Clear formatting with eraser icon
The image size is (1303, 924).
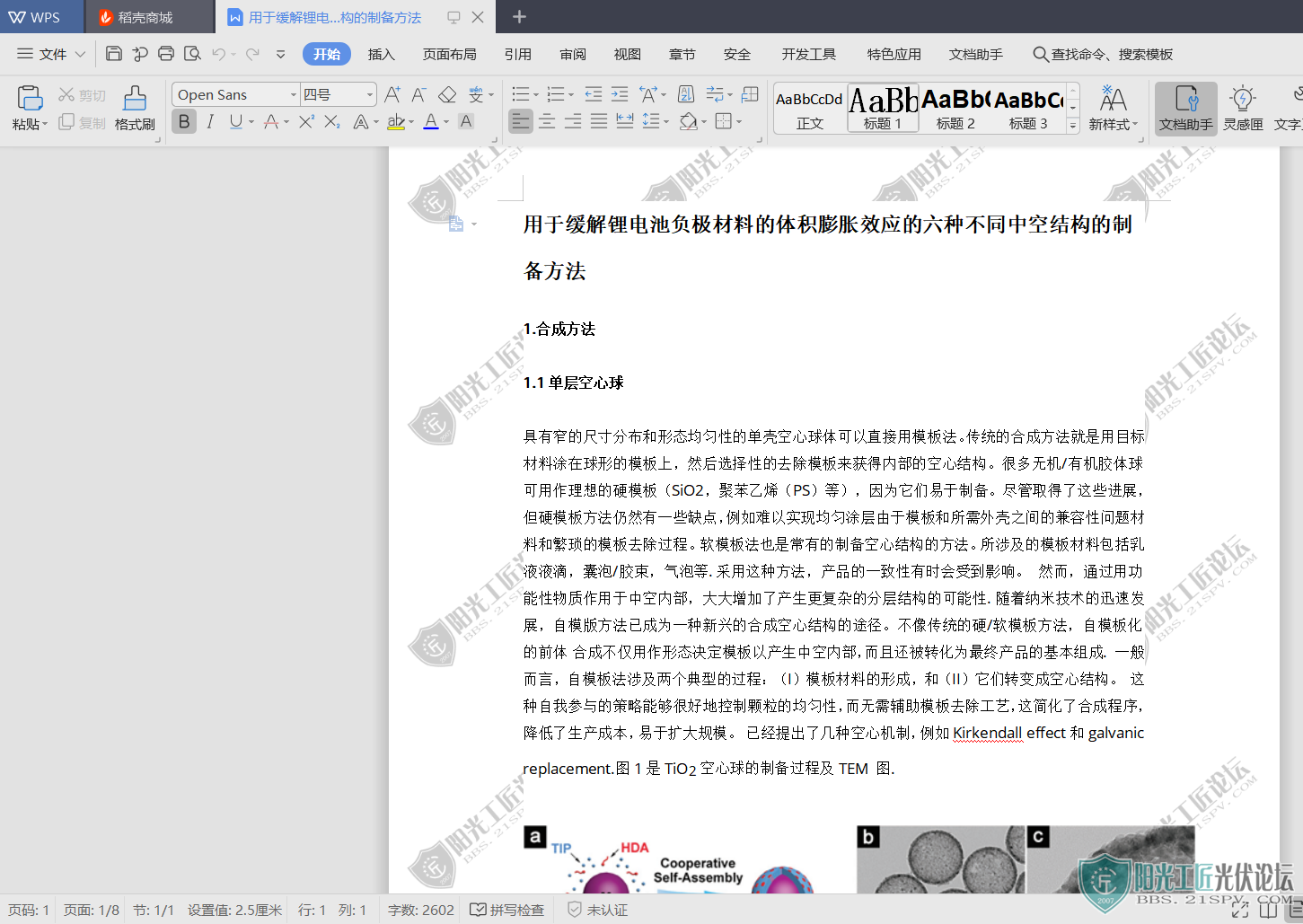tap(447, 94)
